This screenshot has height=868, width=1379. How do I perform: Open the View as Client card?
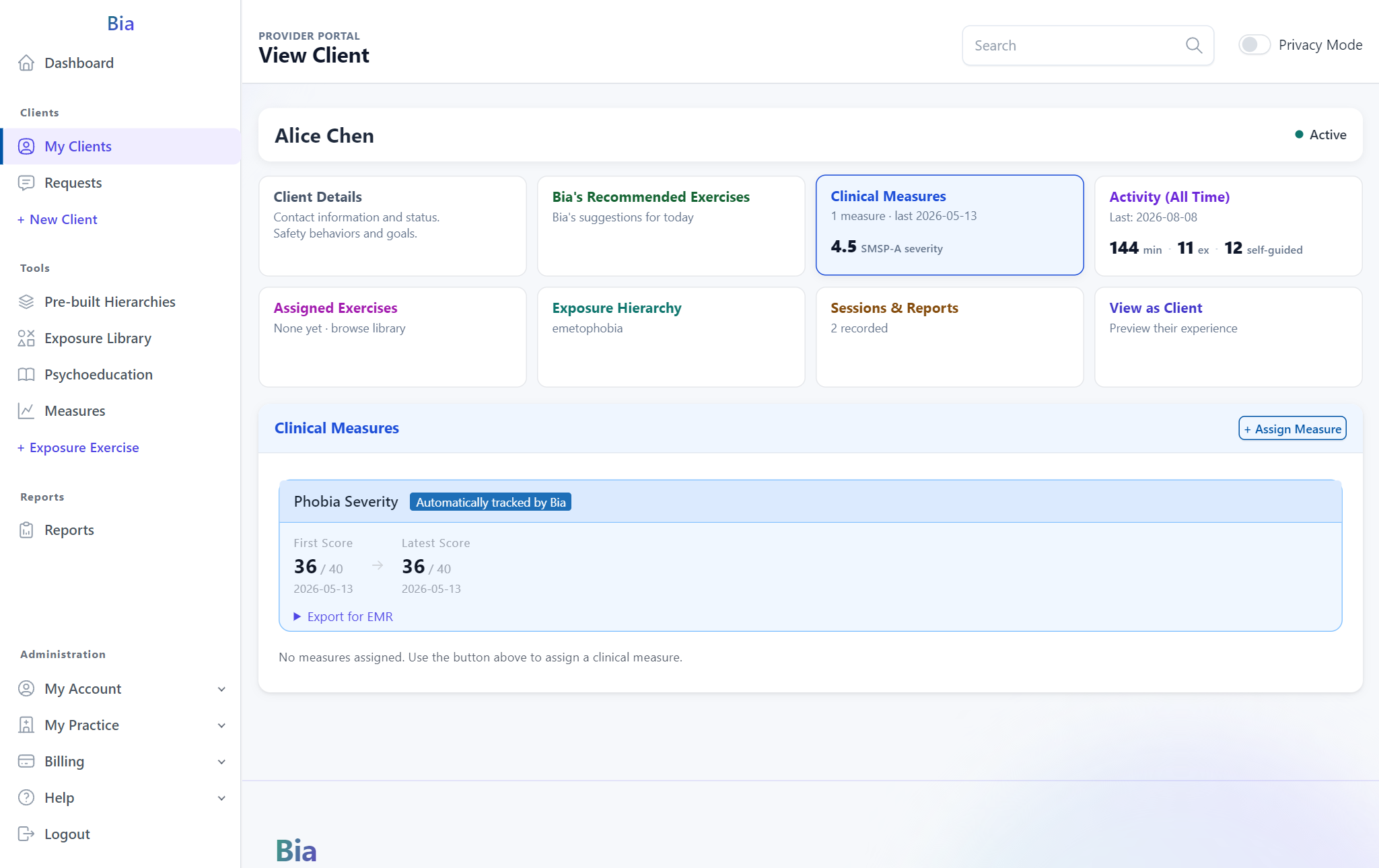coord(1228,337)
